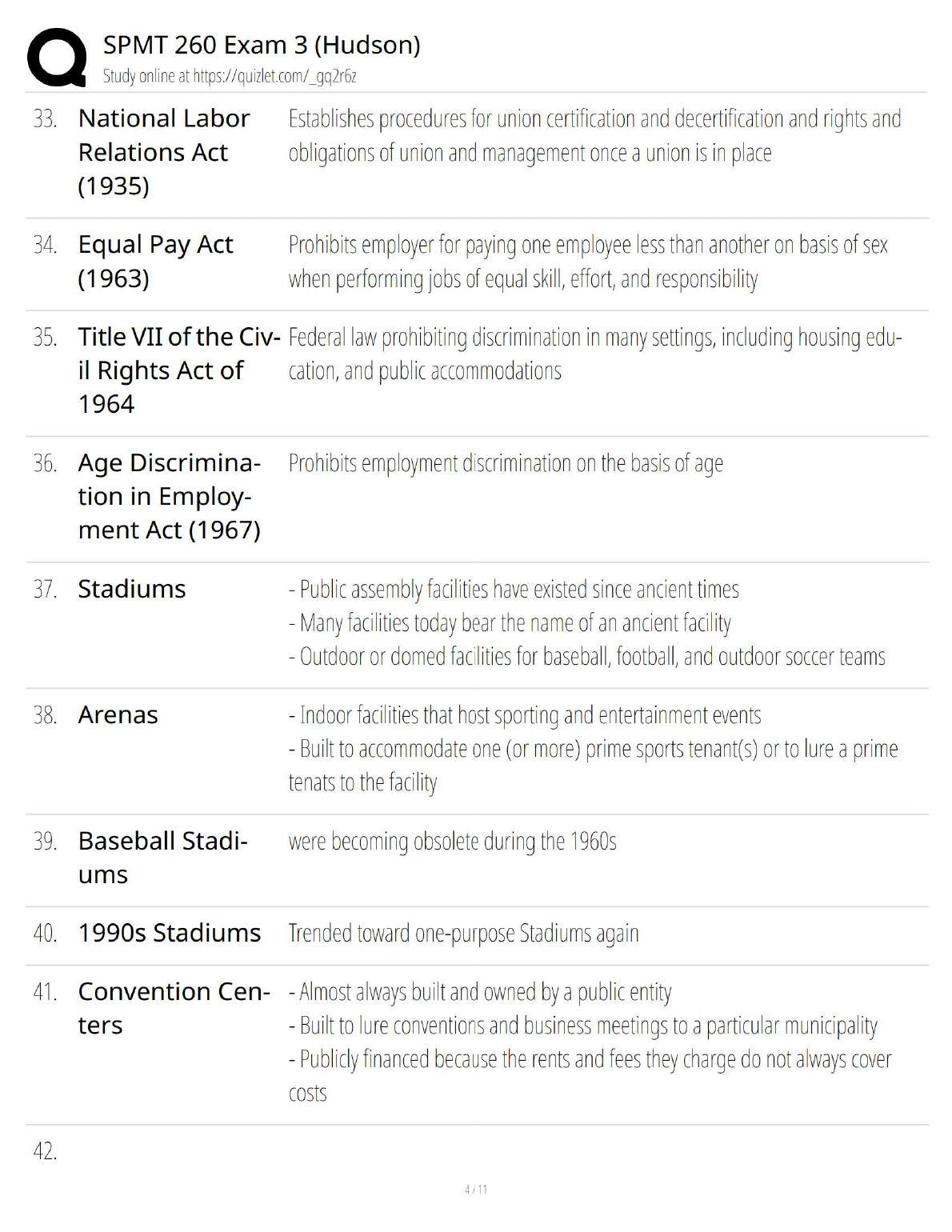Click the 'Indoor facilities that host sporting' line
Viewport: 952px width, 1232px height.
pyautogui.click(x=525, y=715)
